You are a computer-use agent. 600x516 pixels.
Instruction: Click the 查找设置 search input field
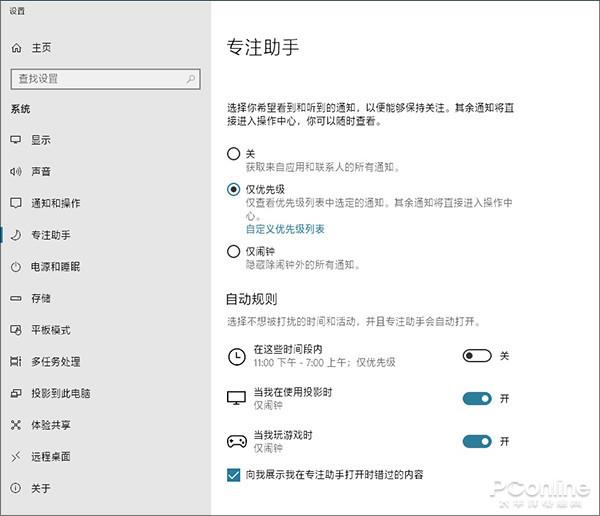(104, 78)
